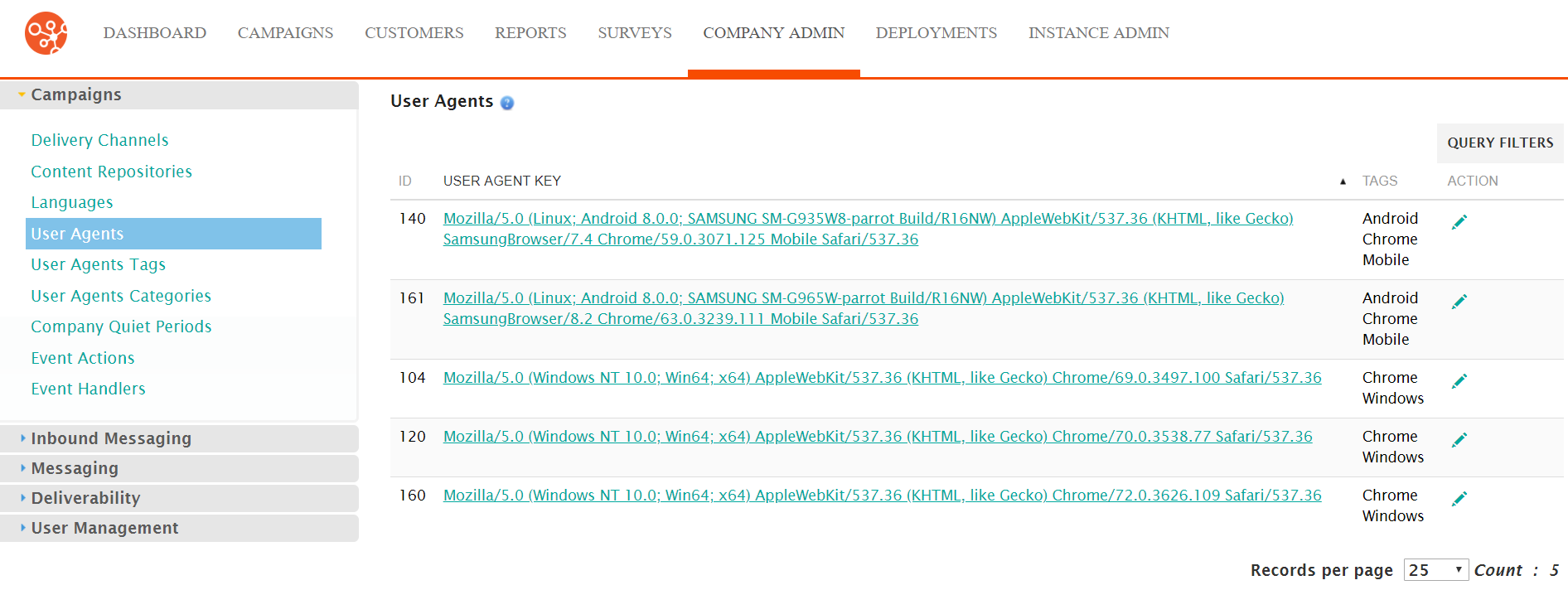Expand the Inbound Messaging section

(x=179, y=438)
